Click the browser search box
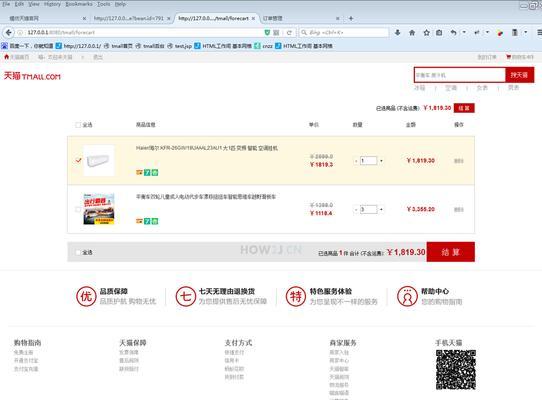 tap(344, 32)
